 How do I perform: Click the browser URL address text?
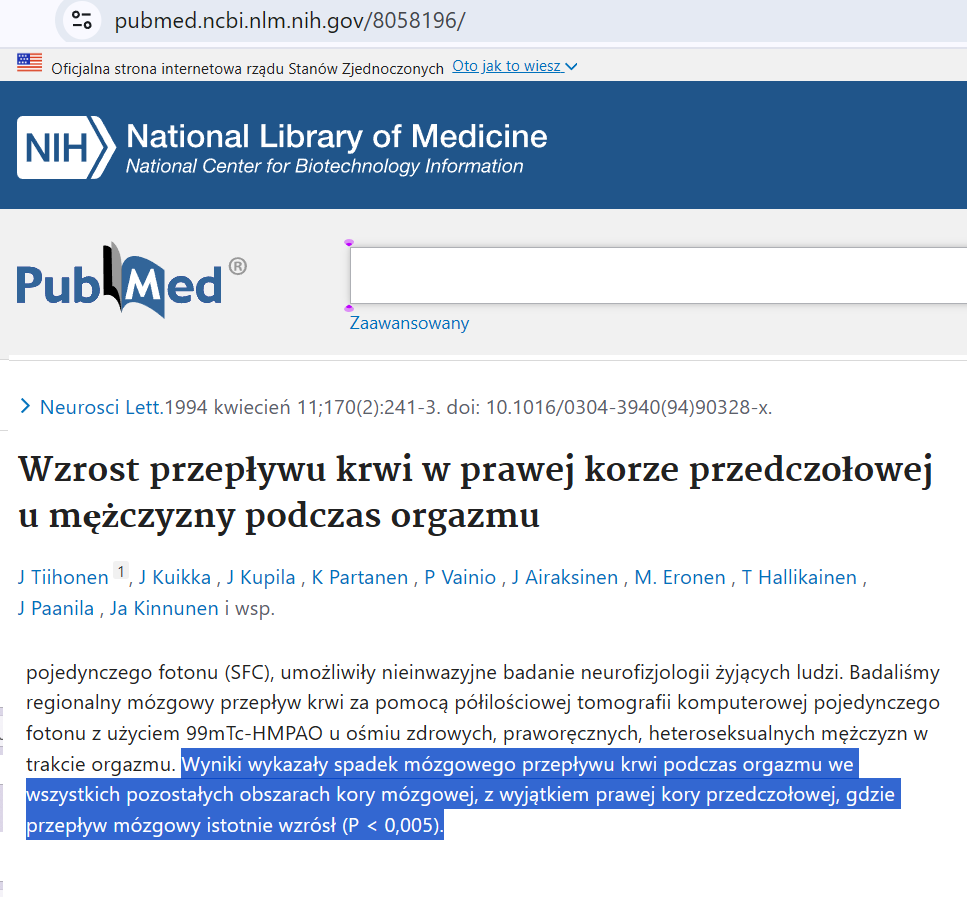tap(290, 20)
